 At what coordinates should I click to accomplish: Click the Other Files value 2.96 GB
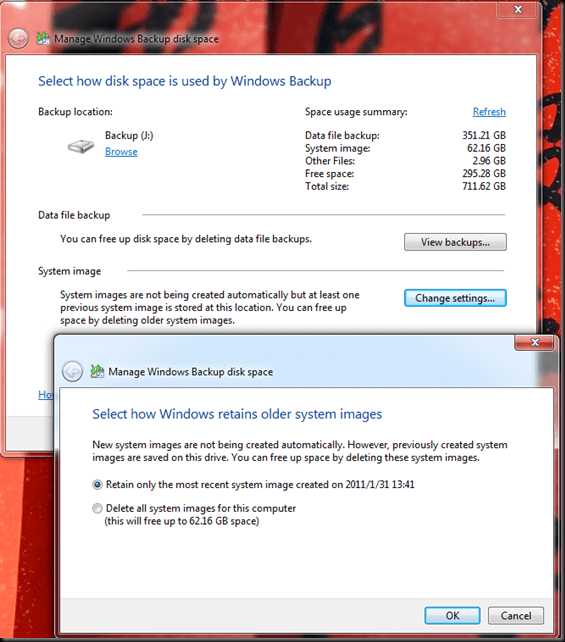(x=489, y=161)
